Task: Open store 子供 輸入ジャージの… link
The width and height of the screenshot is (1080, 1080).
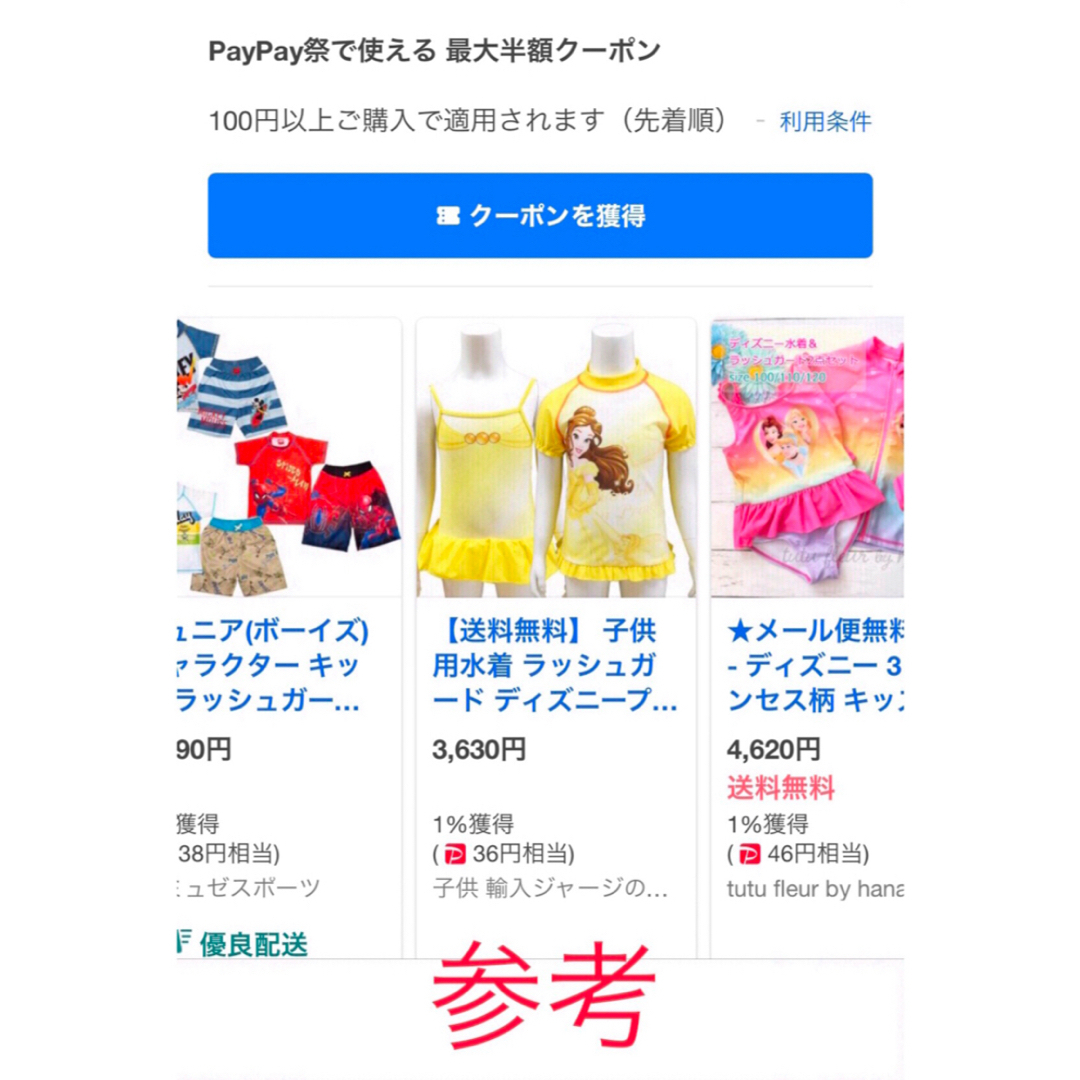Action: click(550, 889)
